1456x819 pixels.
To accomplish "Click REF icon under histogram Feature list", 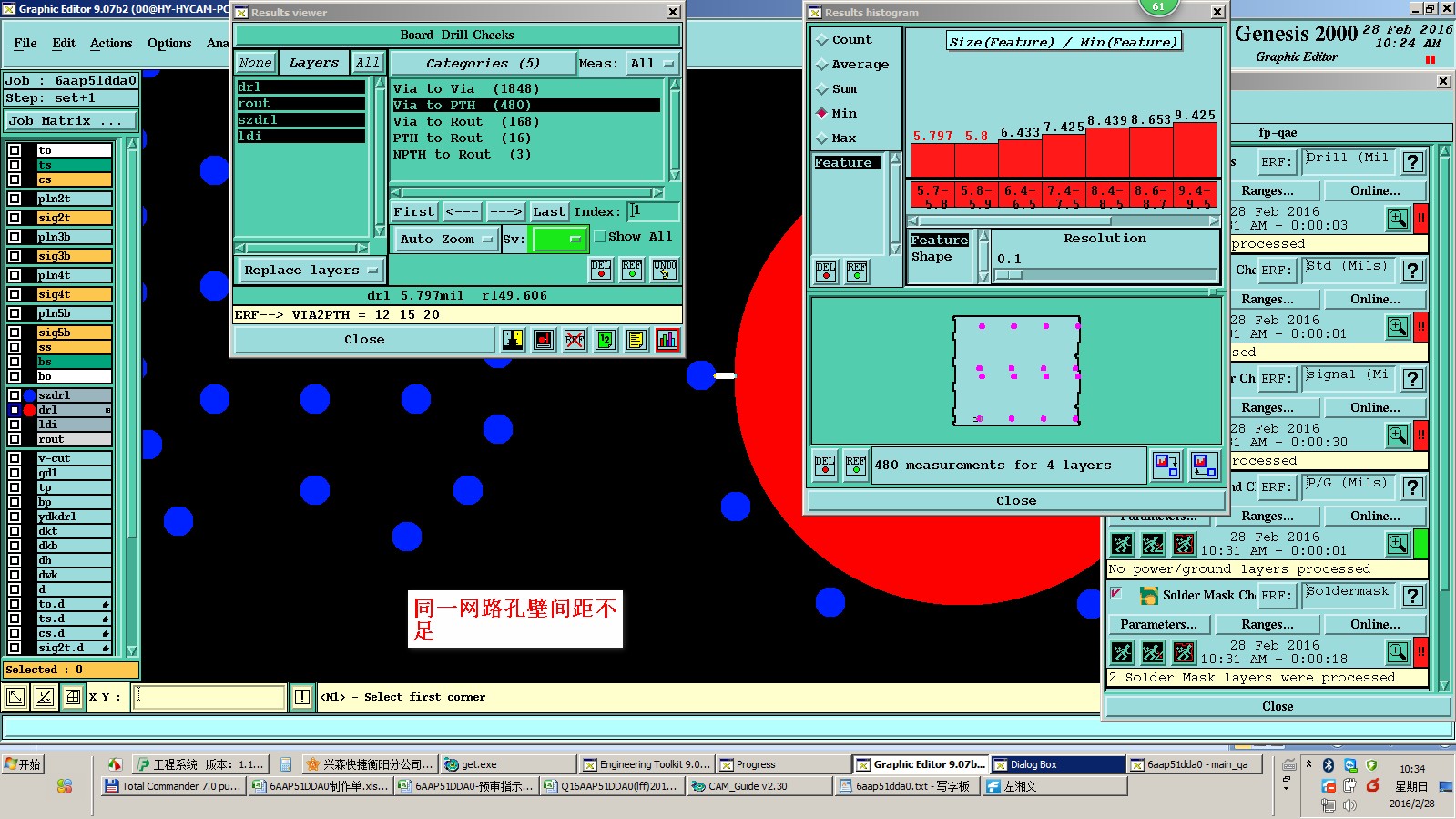I will (x=857, y=271).
